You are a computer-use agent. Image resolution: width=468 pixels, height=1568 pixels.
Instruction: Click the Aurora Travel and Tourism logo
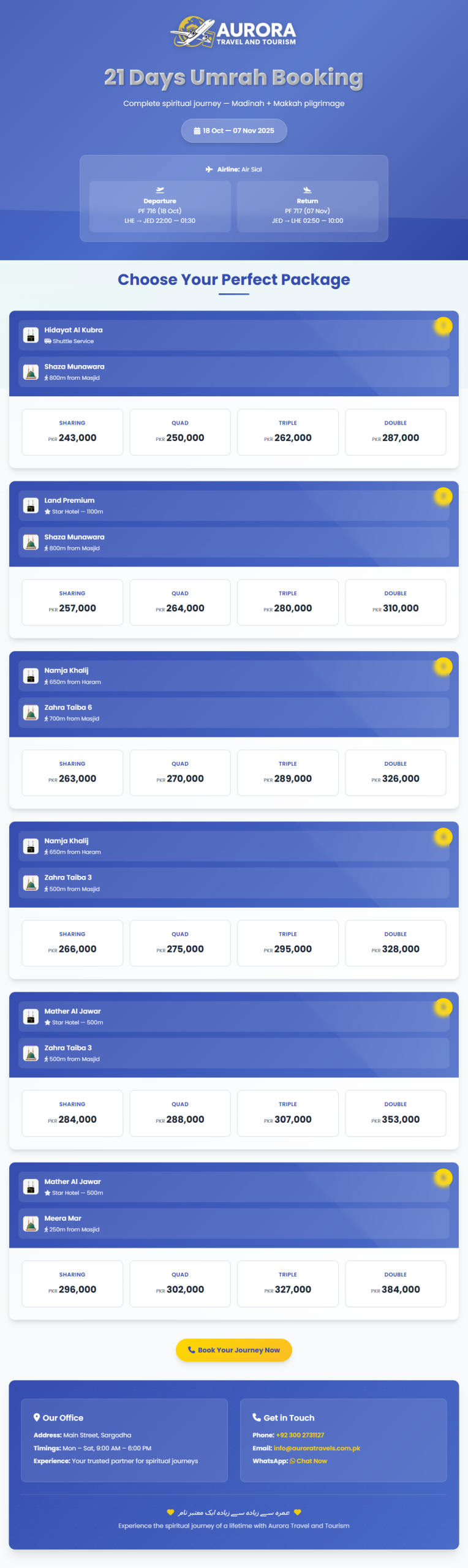click(233, 32)
